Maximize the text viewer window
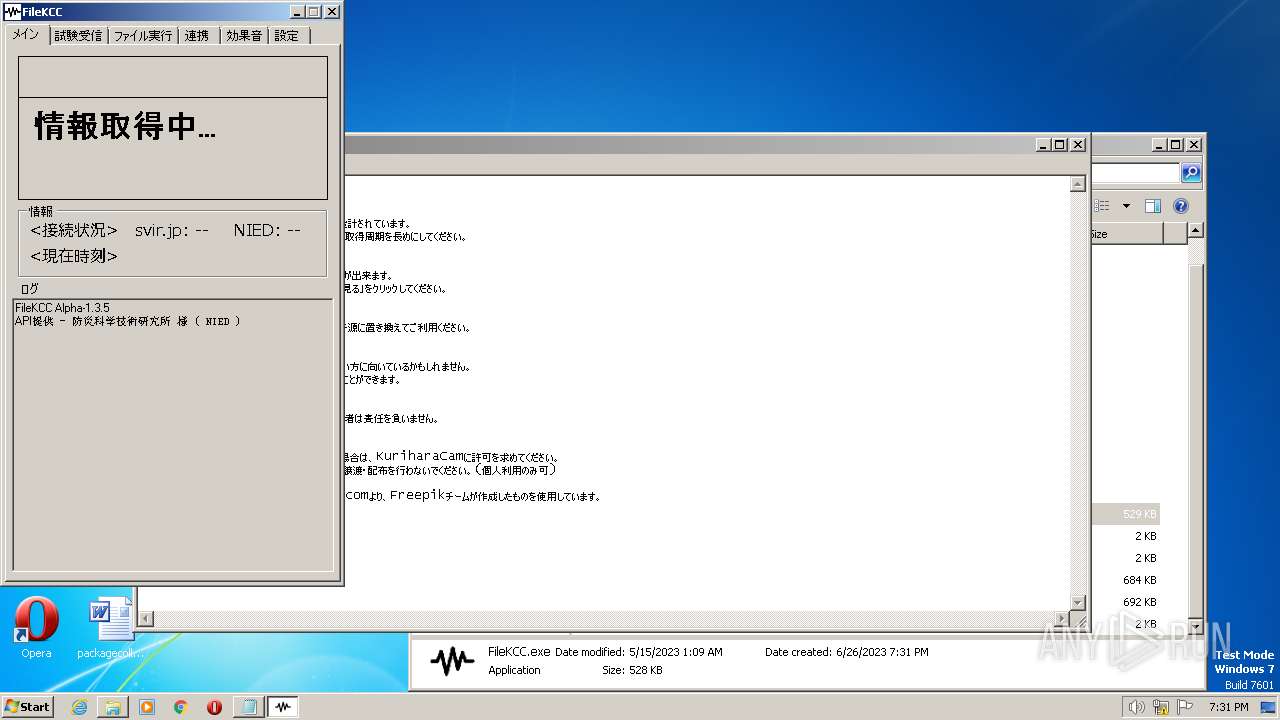 (1060, 145)
